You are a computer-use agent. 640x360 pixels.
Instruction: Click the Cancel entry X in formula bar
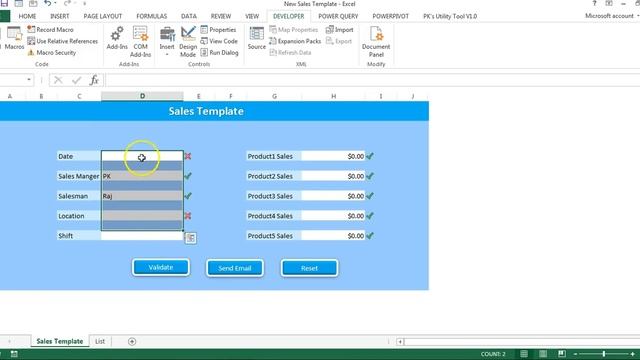(58, 80)
